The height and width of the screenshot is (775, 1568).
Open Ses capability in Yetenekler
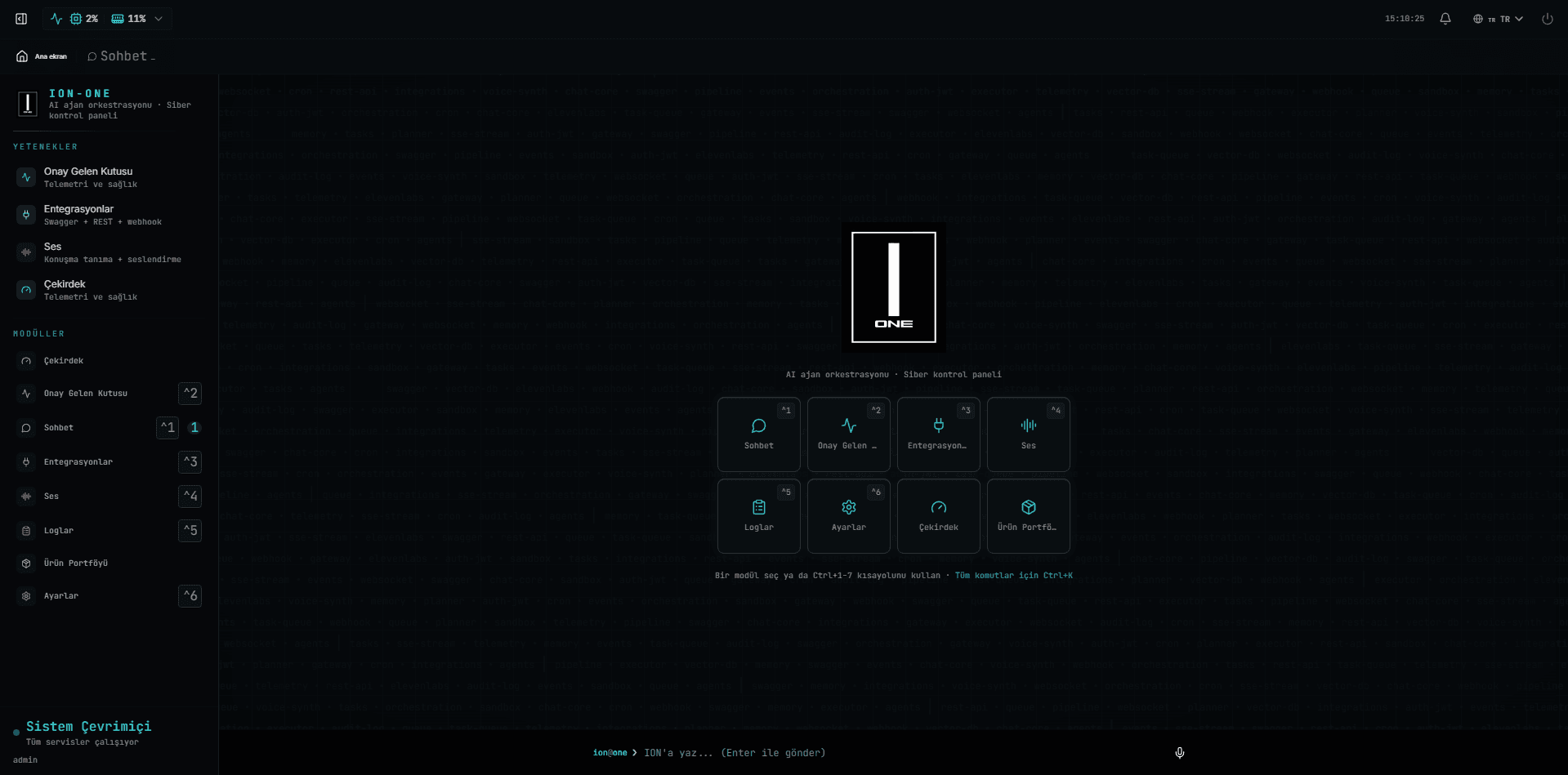coord(108,252)
